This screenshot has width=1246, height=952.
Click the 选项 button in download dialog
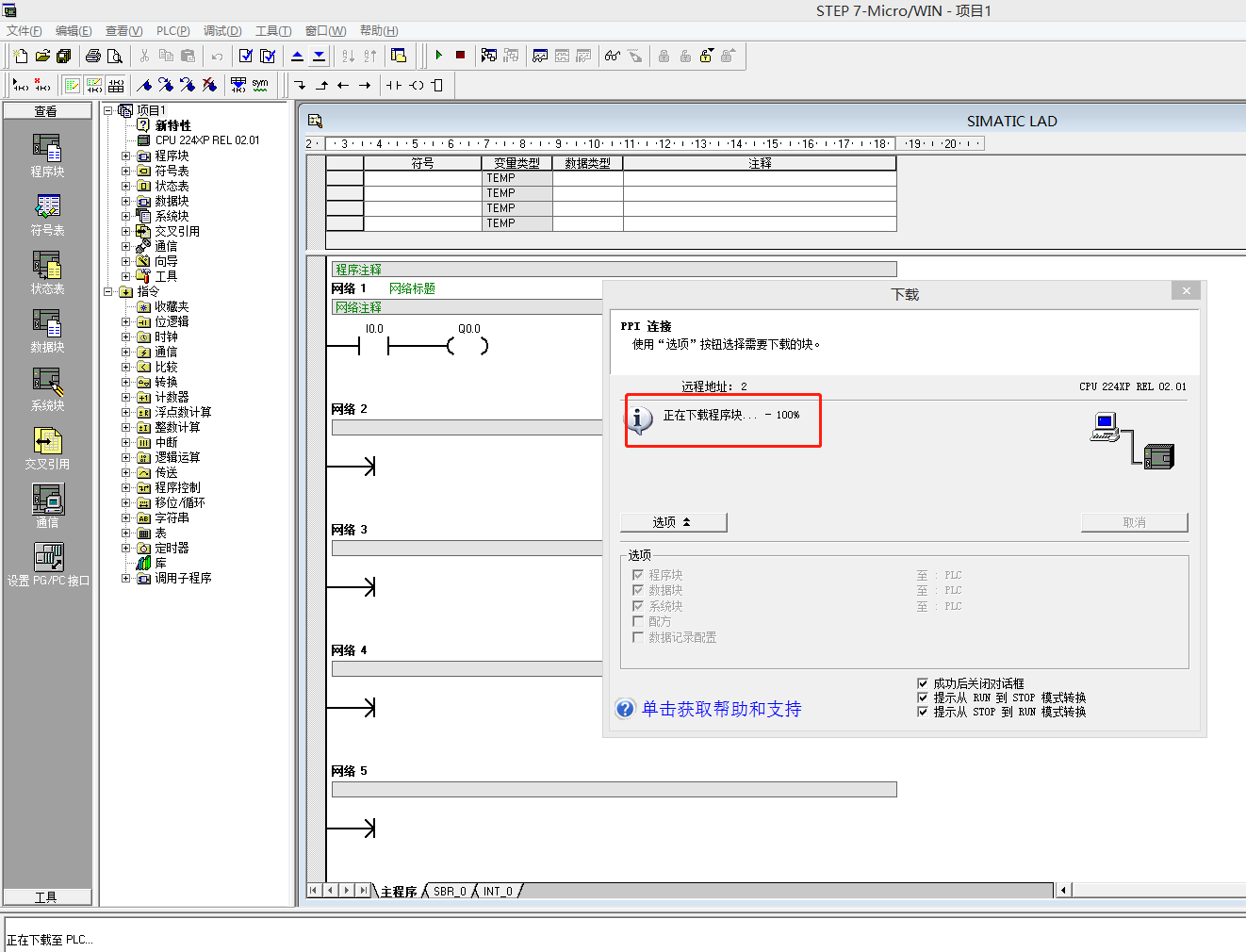(674, 522)
